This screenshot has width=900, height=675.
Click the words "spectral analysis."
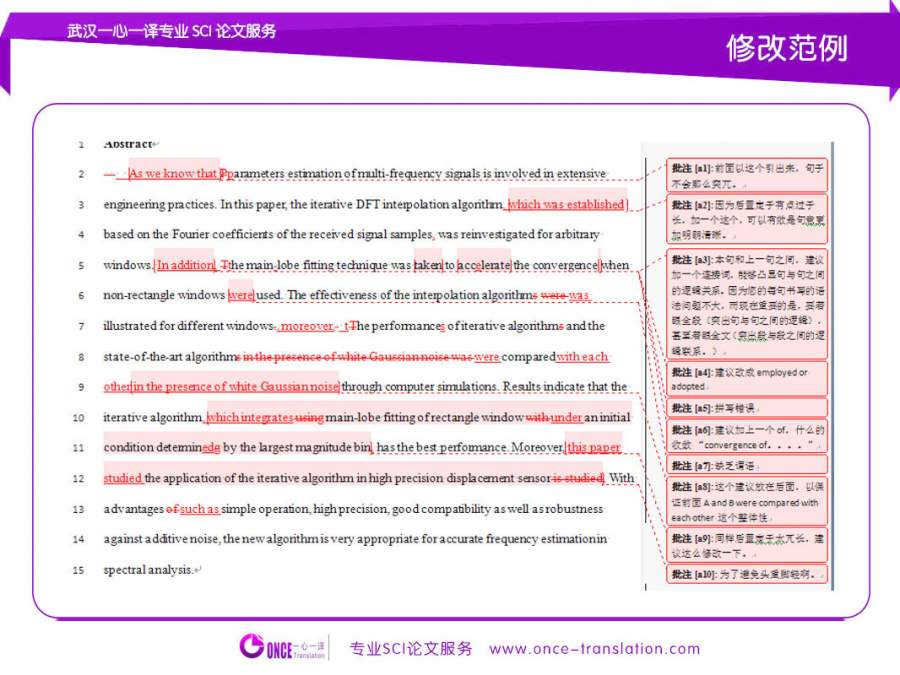148,569
